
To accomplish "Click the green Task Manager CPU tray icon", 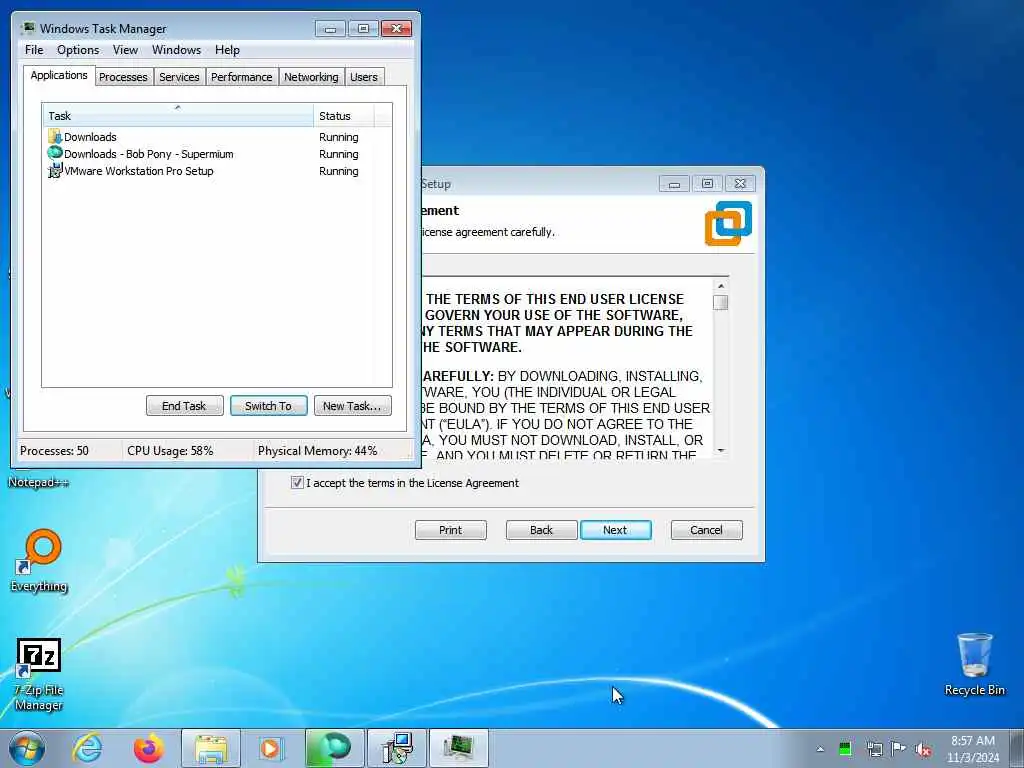I will coord(845,749).
